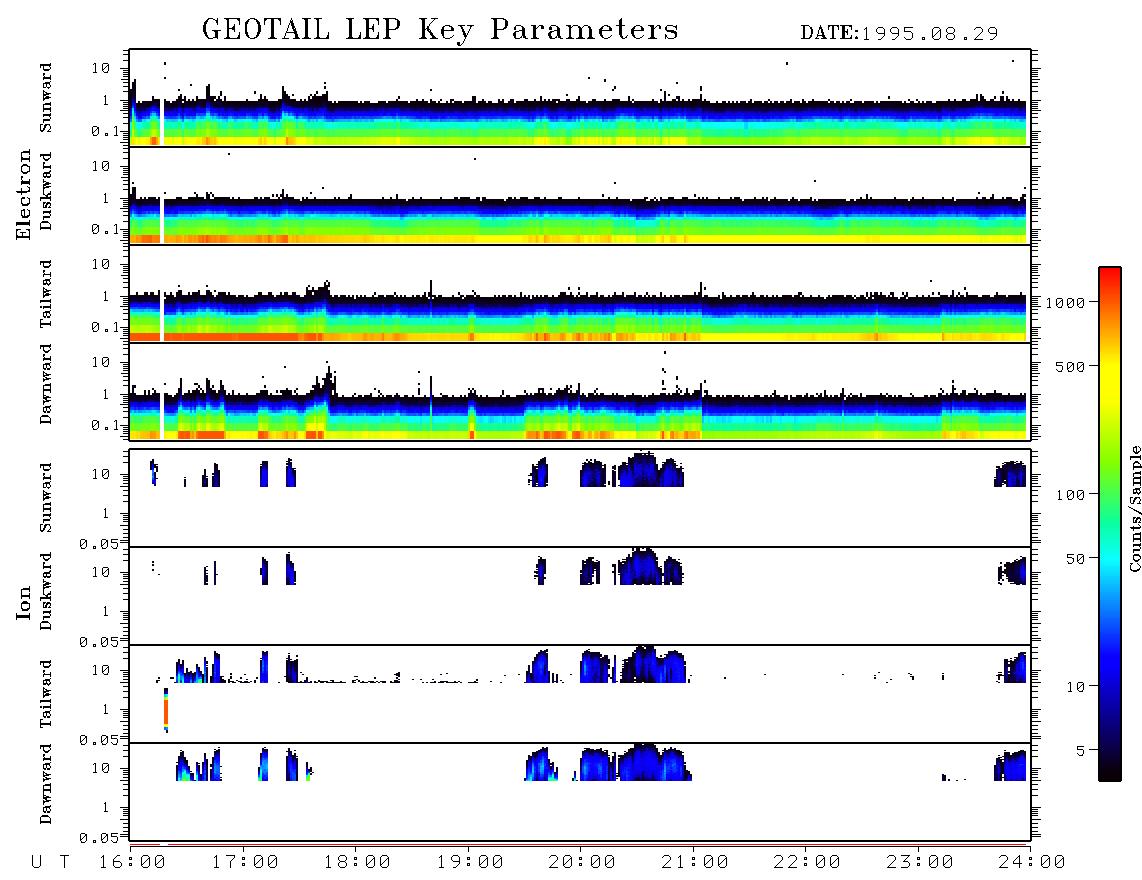Click the GEOTAIL LEP Key Parameters title
Screen dimensions: 1142x880
(440, 30)
